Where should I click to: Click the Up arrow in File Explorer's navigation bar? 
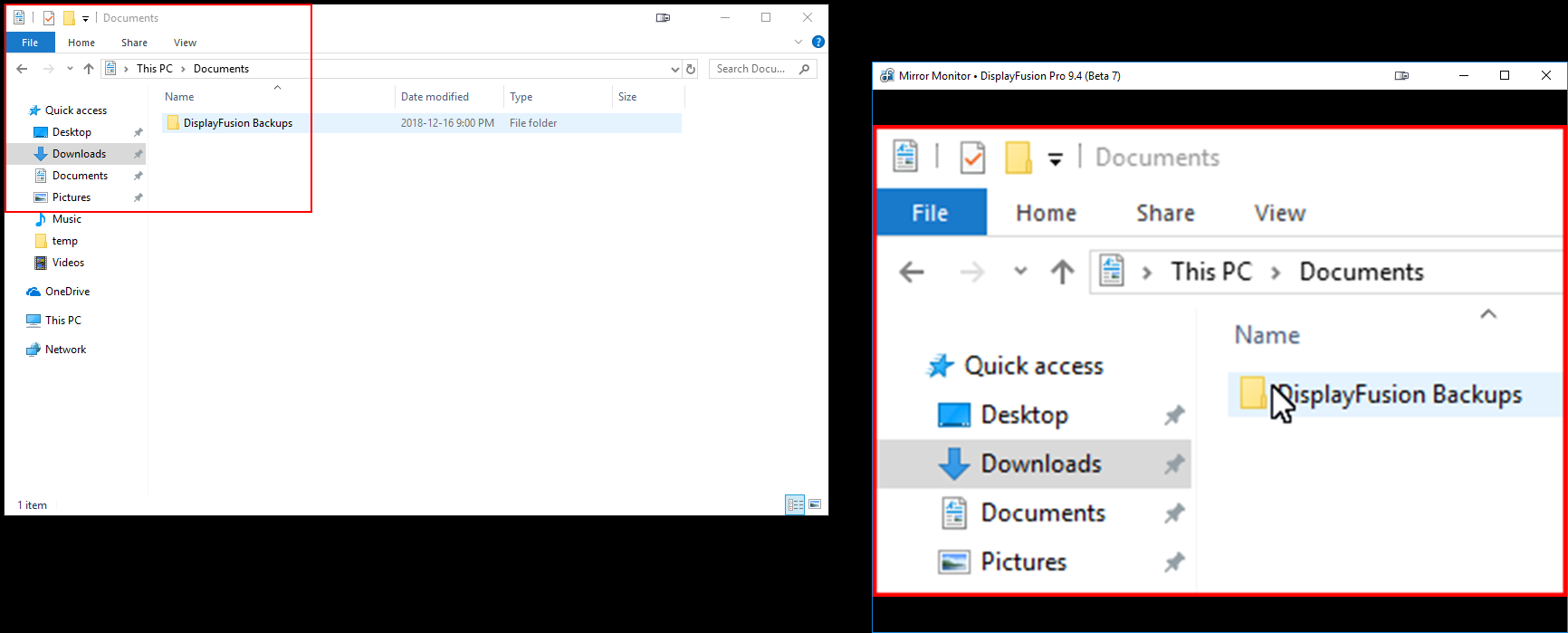coord(89,69)
